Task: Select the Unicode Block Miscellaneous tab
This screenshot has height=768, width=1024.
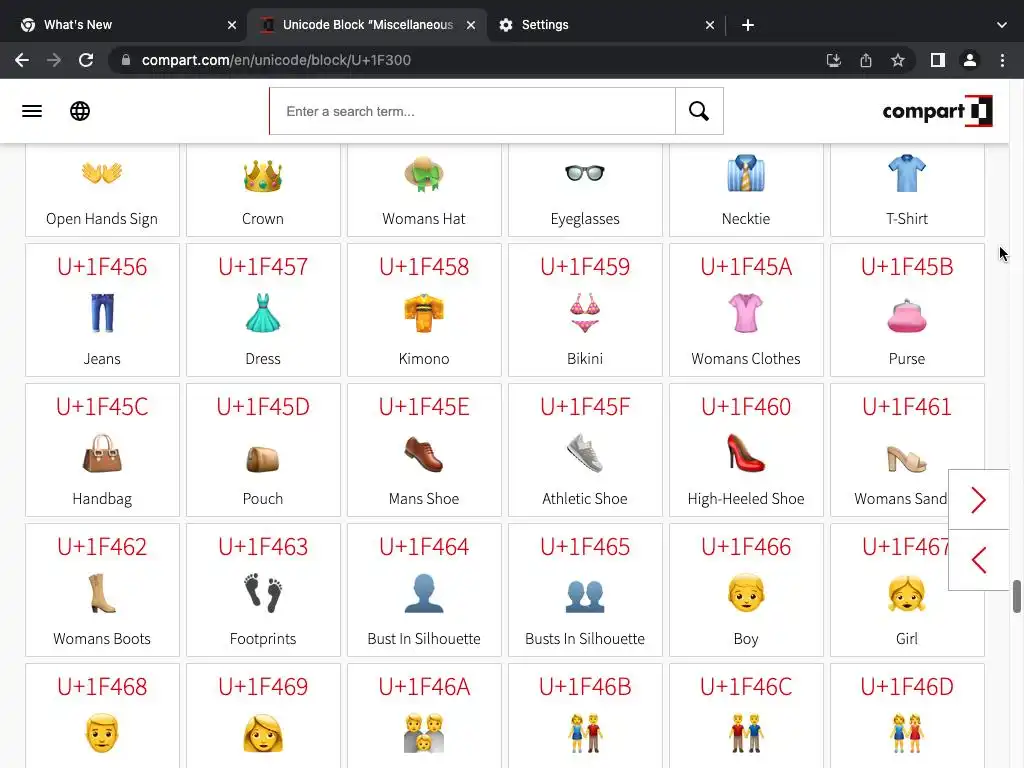Action: coord(368,25)
